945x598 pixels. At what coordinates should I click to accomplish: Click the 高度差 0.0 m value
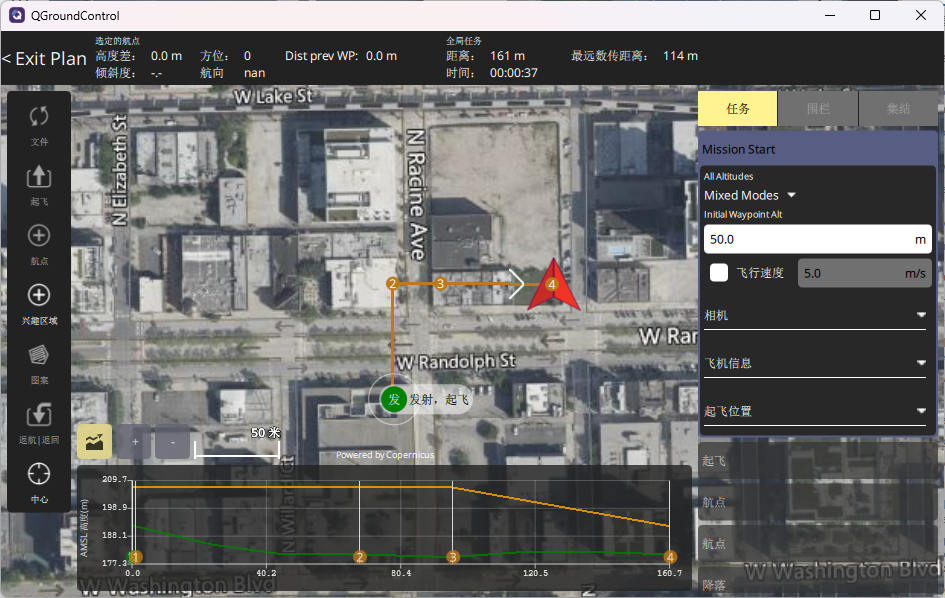pyautogui.click(x=166, y=56)
